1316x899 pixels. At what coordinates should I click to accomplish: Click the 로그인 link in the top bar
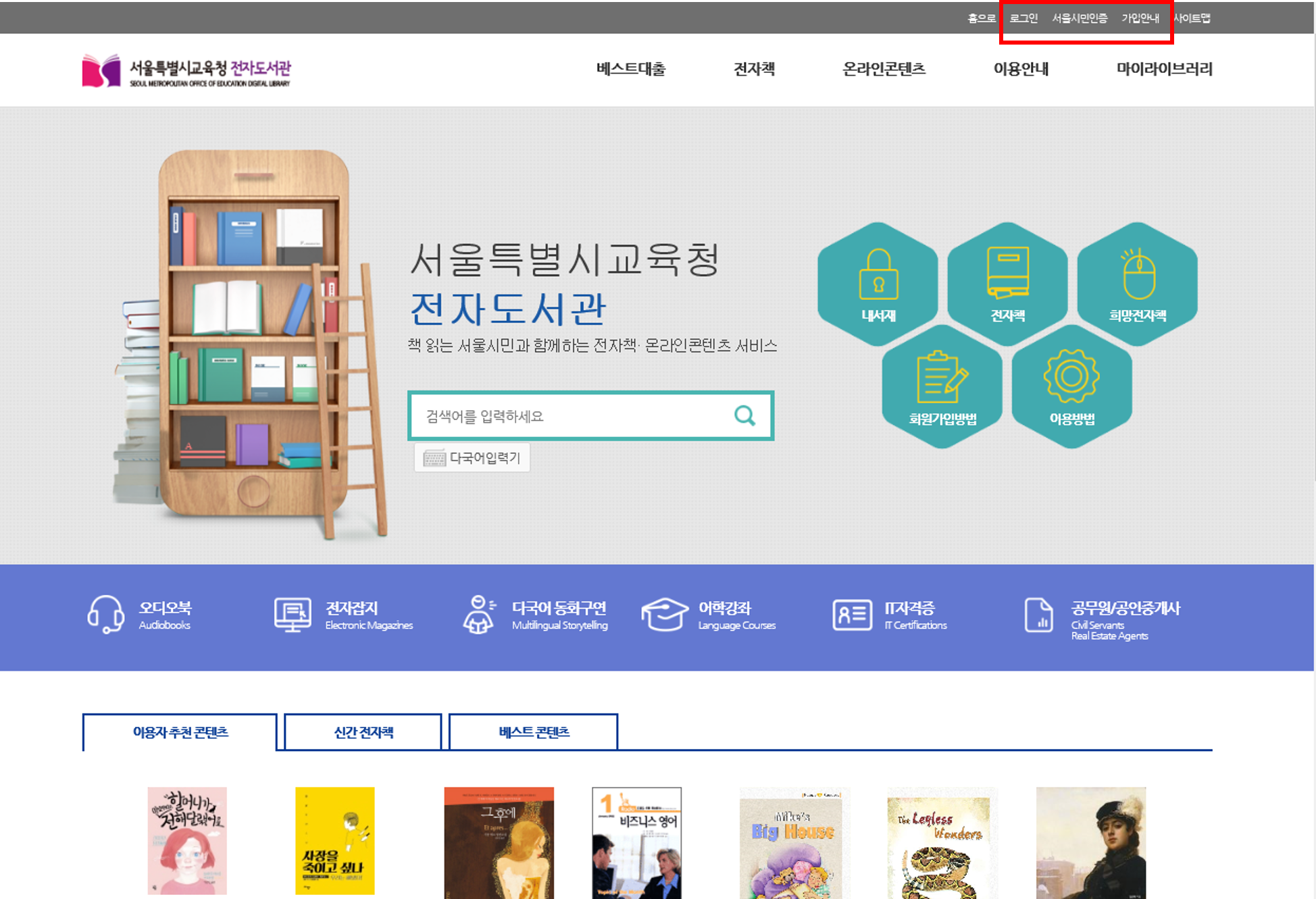(x=1023, y=18)
